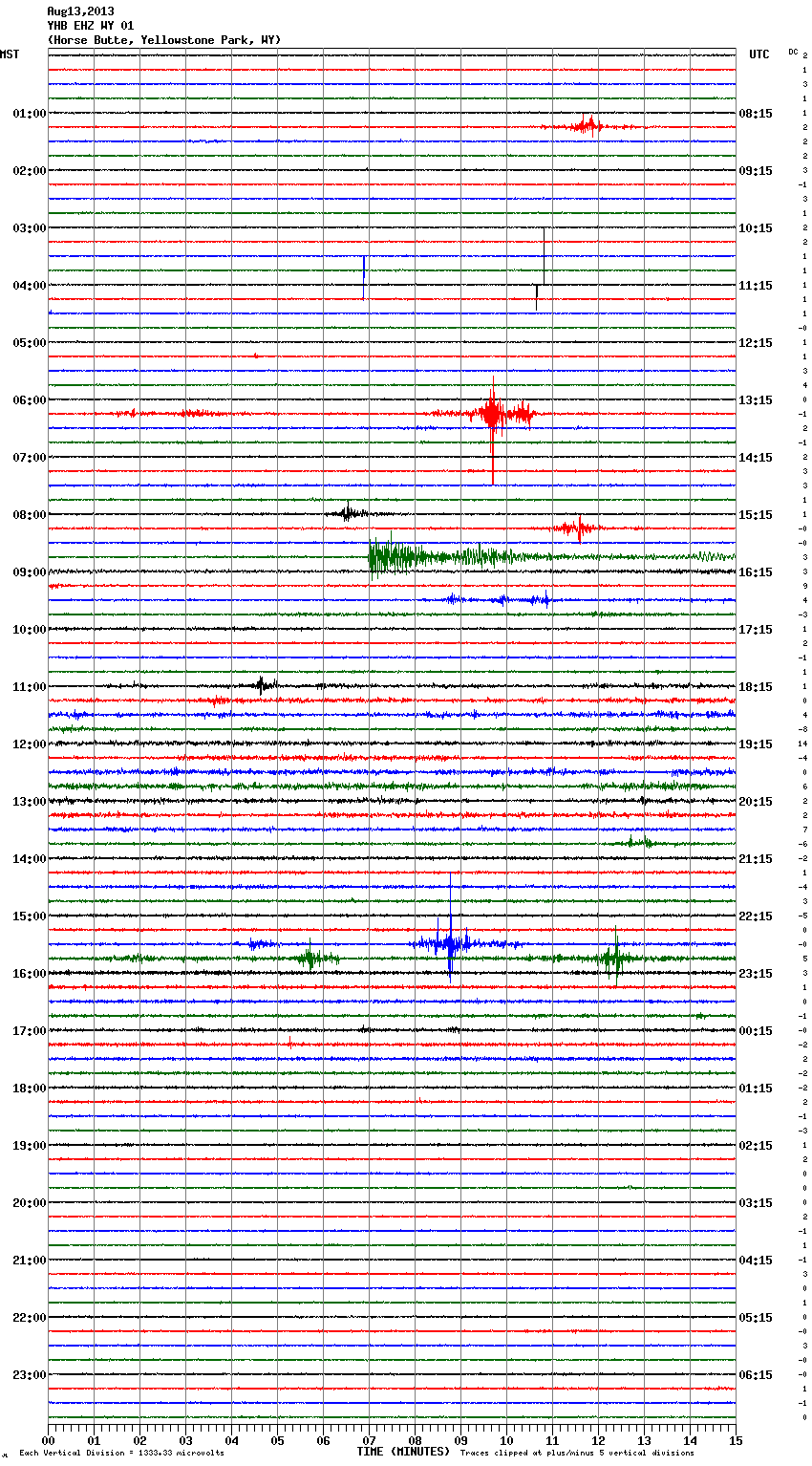812x1466 pixels.
Task: Select the 08:00 MST hour label
Action: tap(30, 515)
